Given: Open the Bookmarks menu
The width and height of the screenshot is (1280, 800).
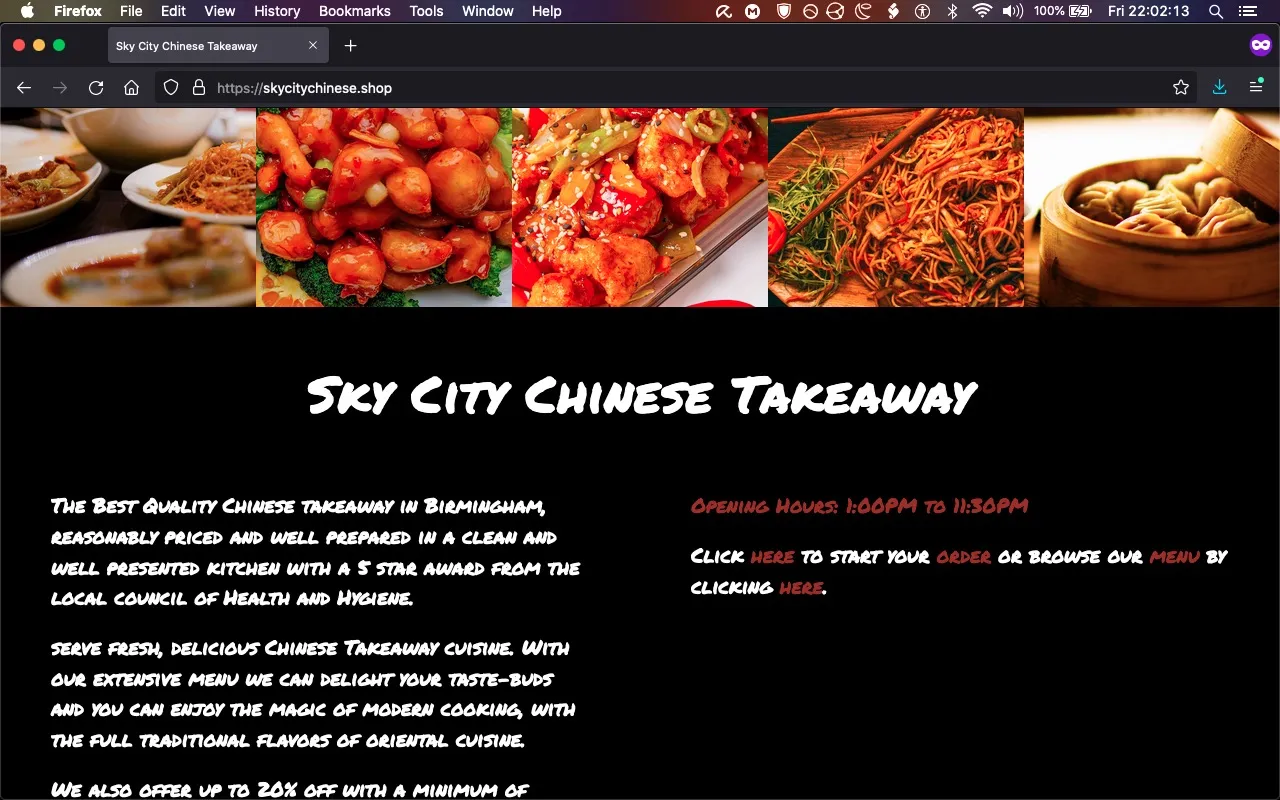Looking at the screenshot, I should 354,11.
